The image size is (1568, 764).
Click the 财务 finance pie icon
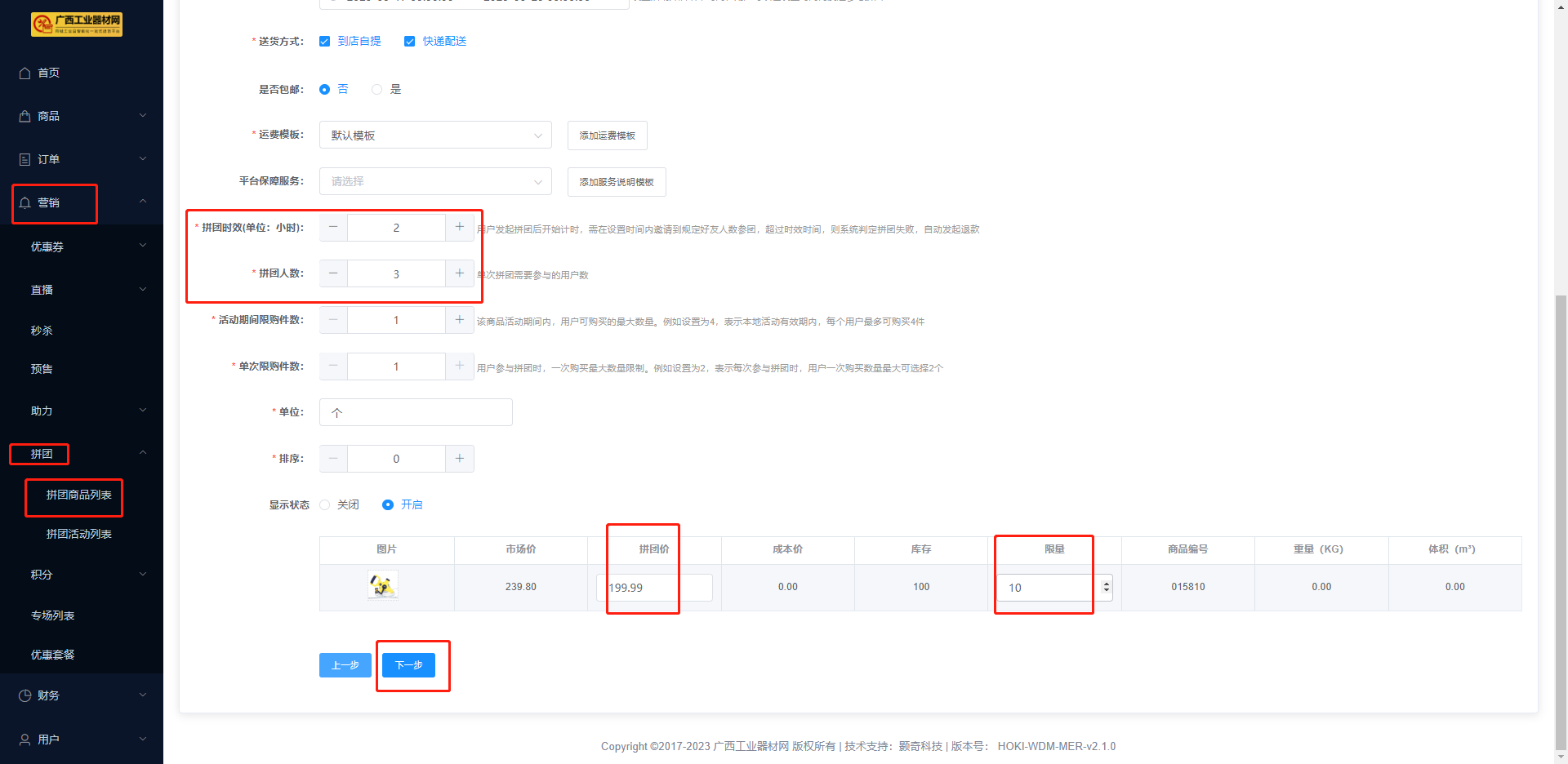point(24,696)
